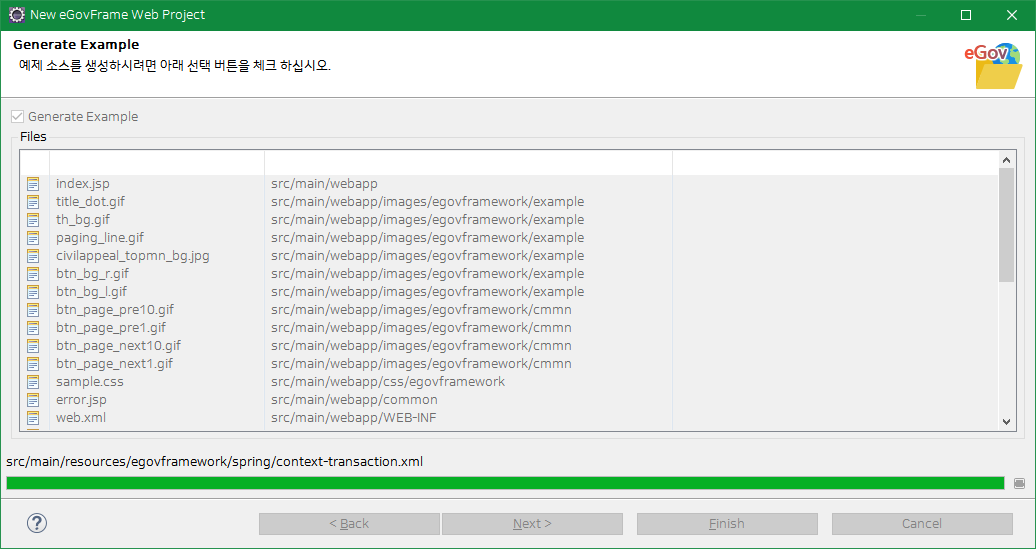
Task: Cancel the new project wizard
Action: pyautogui.click(x=922, y=524)
